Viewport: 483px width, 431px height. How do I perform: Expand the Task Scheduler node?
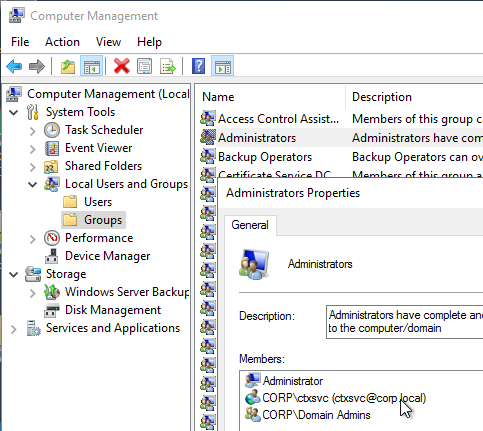[33, 131]
